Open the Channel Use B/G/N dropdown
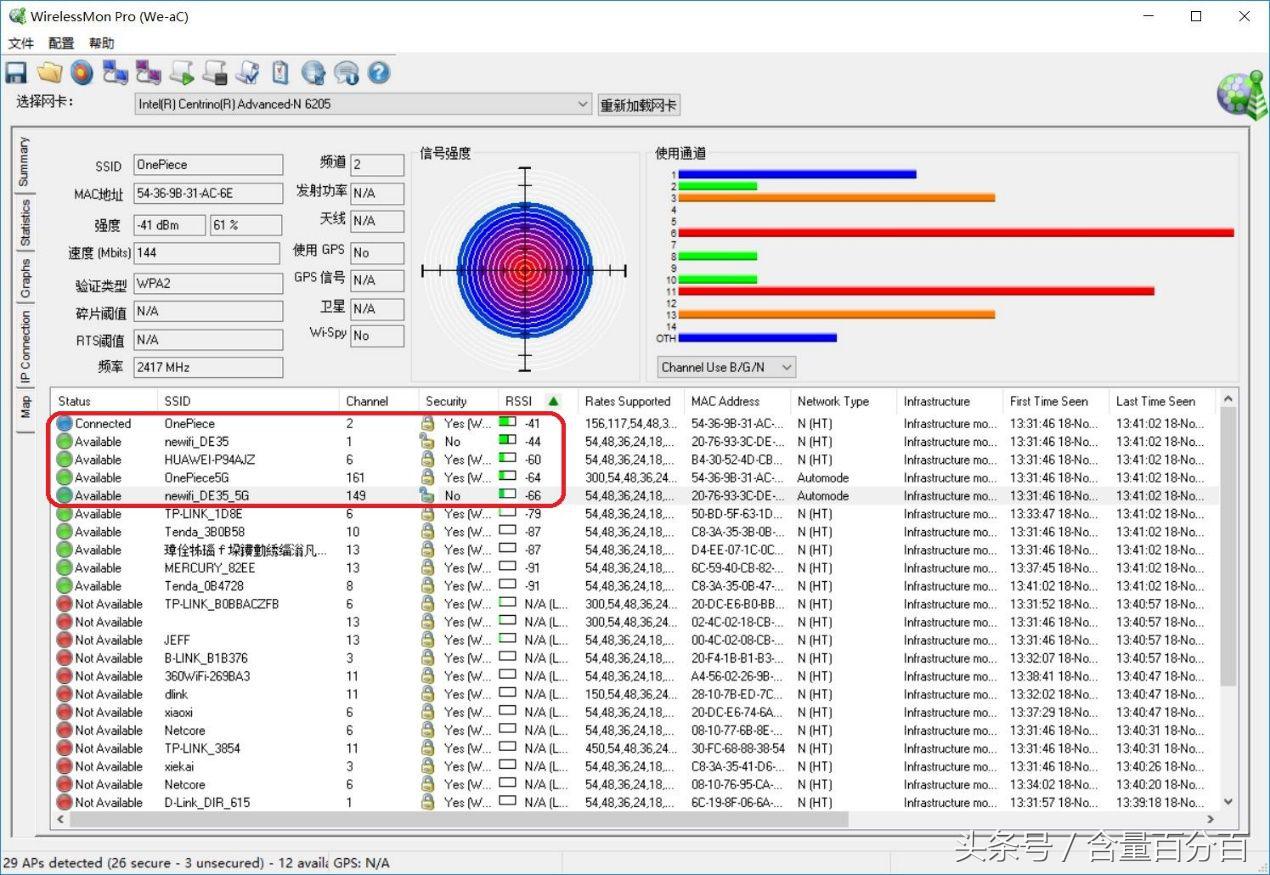This screenshot has width=1270, height=875. point(786,367)
